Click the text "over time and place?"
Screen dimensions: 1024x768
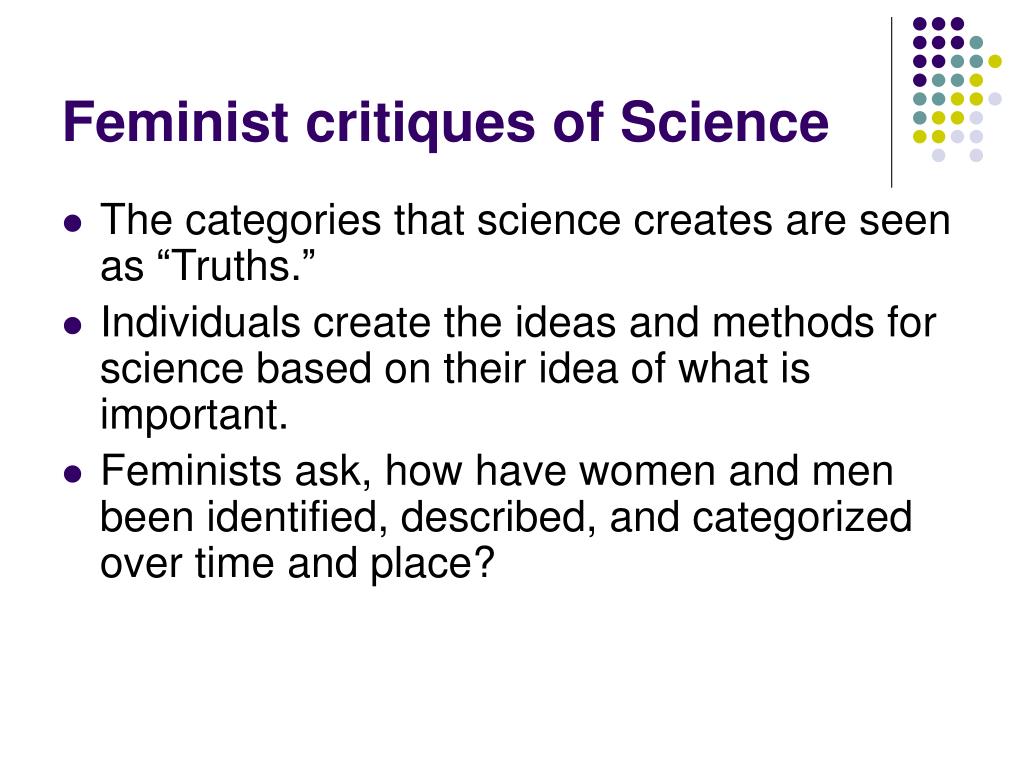296,563
